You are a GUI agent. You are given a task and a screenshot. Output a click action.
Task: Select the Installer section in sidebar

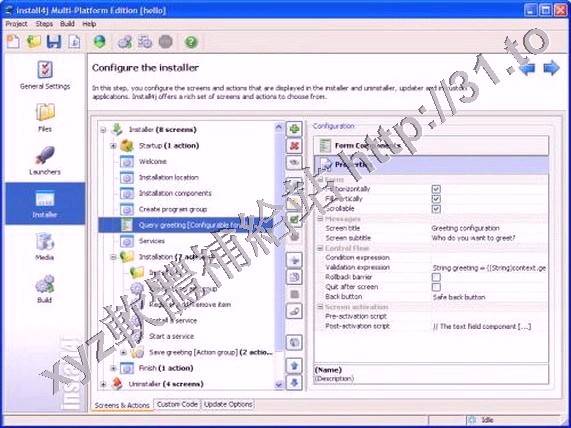click(x=45, y=203)
